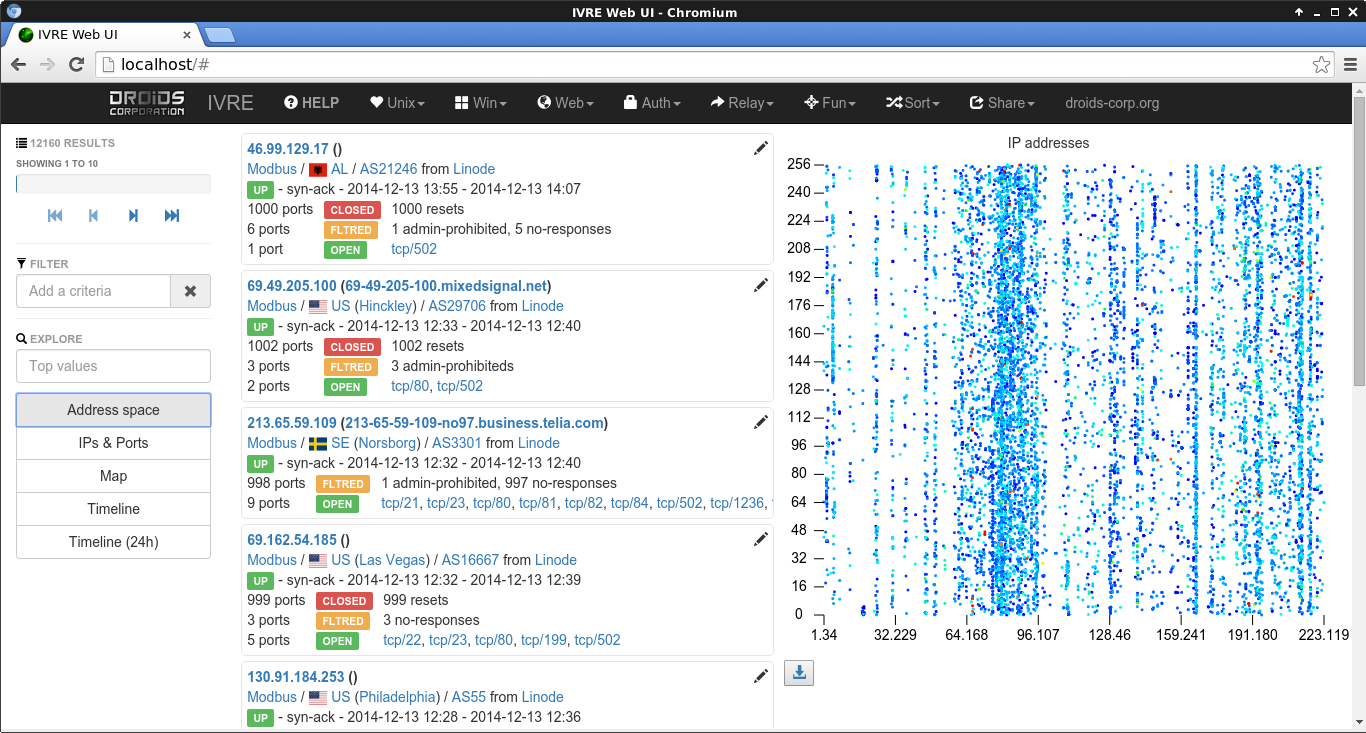This screenshot has height=733, width=1366.
Task: Expand the Fun dropdown menu
Action: point(831,103)
